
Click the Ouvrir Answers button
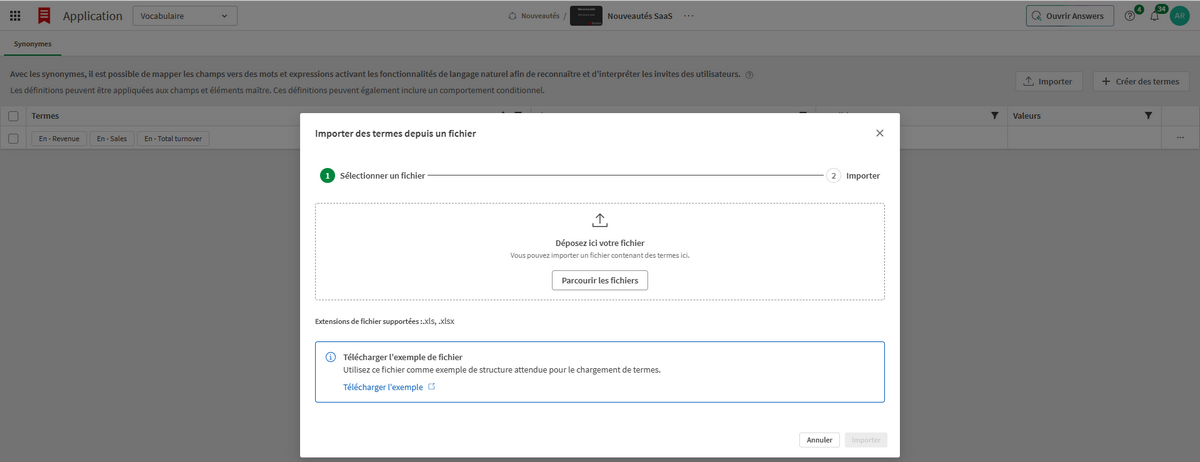pos(1069,16)
